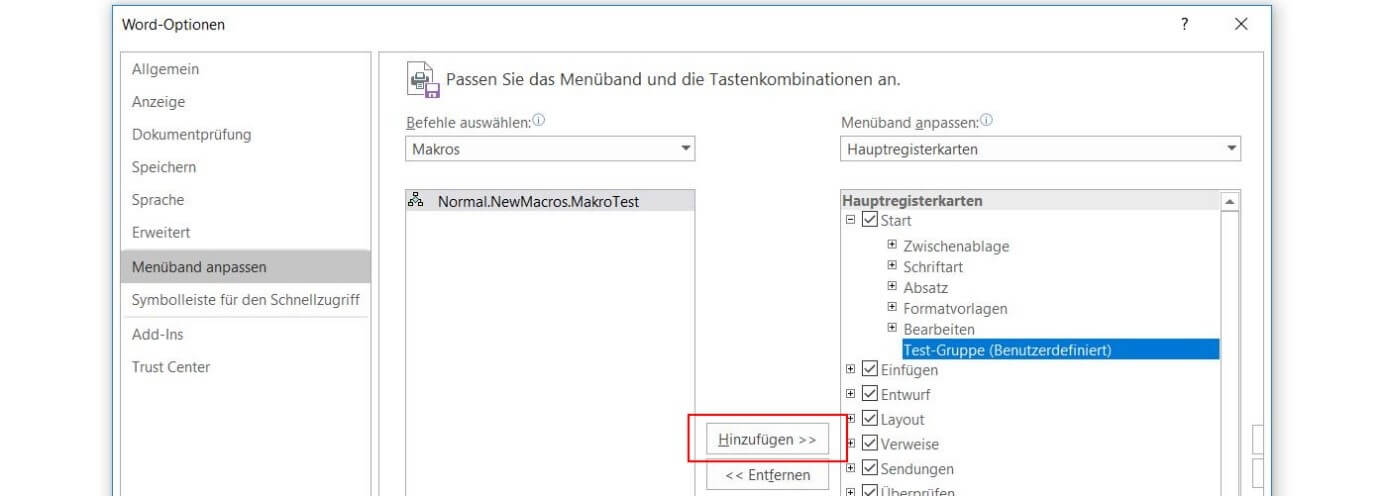Click the ribbon tree scrollbar up arrow

pos(1230,202)
